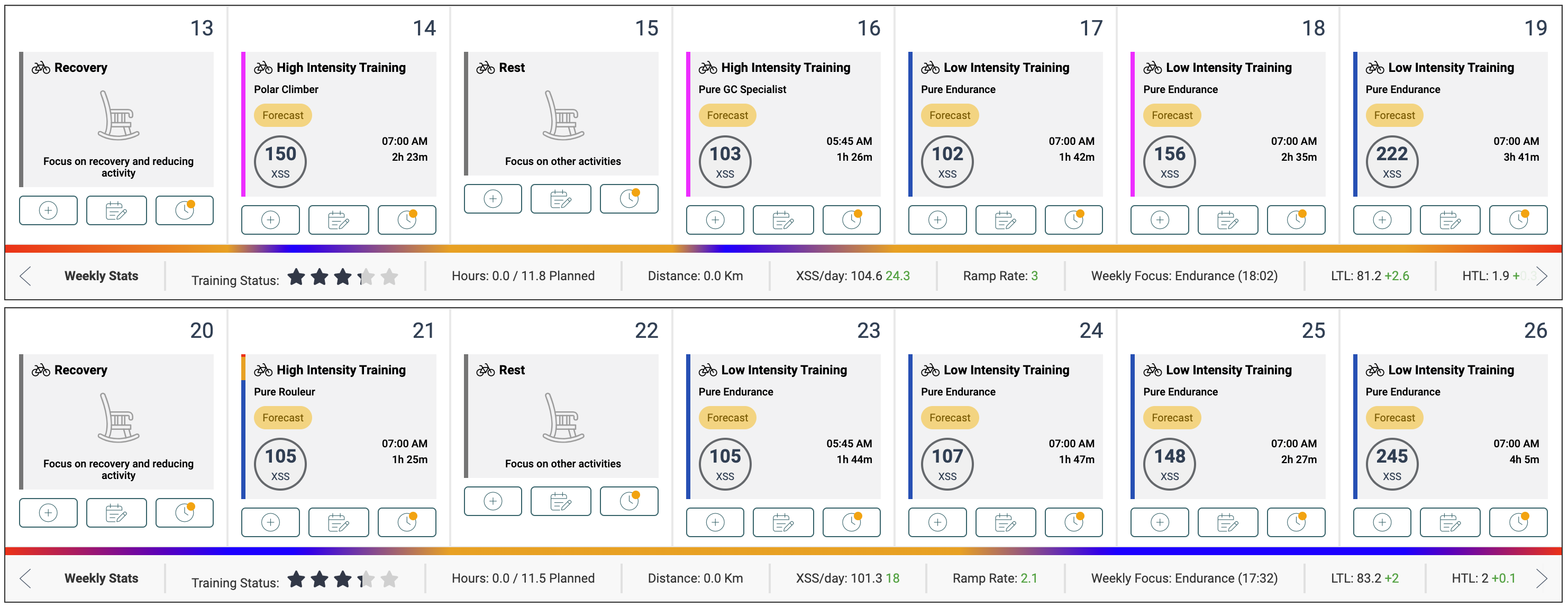Click left chevron on second Weekly Stats bar

(25, 579)
